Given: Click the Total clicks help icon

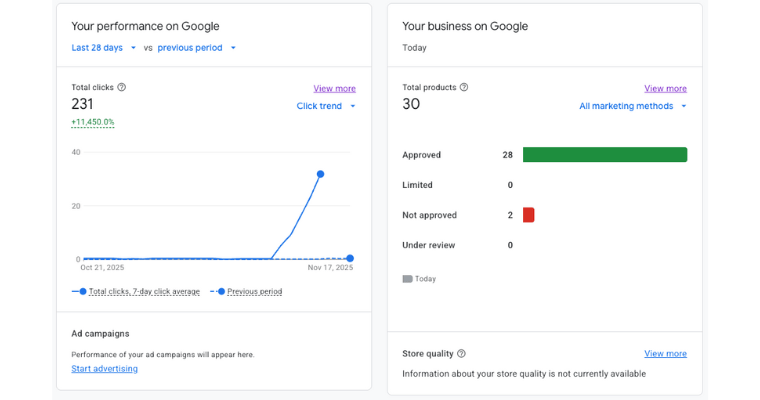Looking at the screenshot, I should [122, 87].
